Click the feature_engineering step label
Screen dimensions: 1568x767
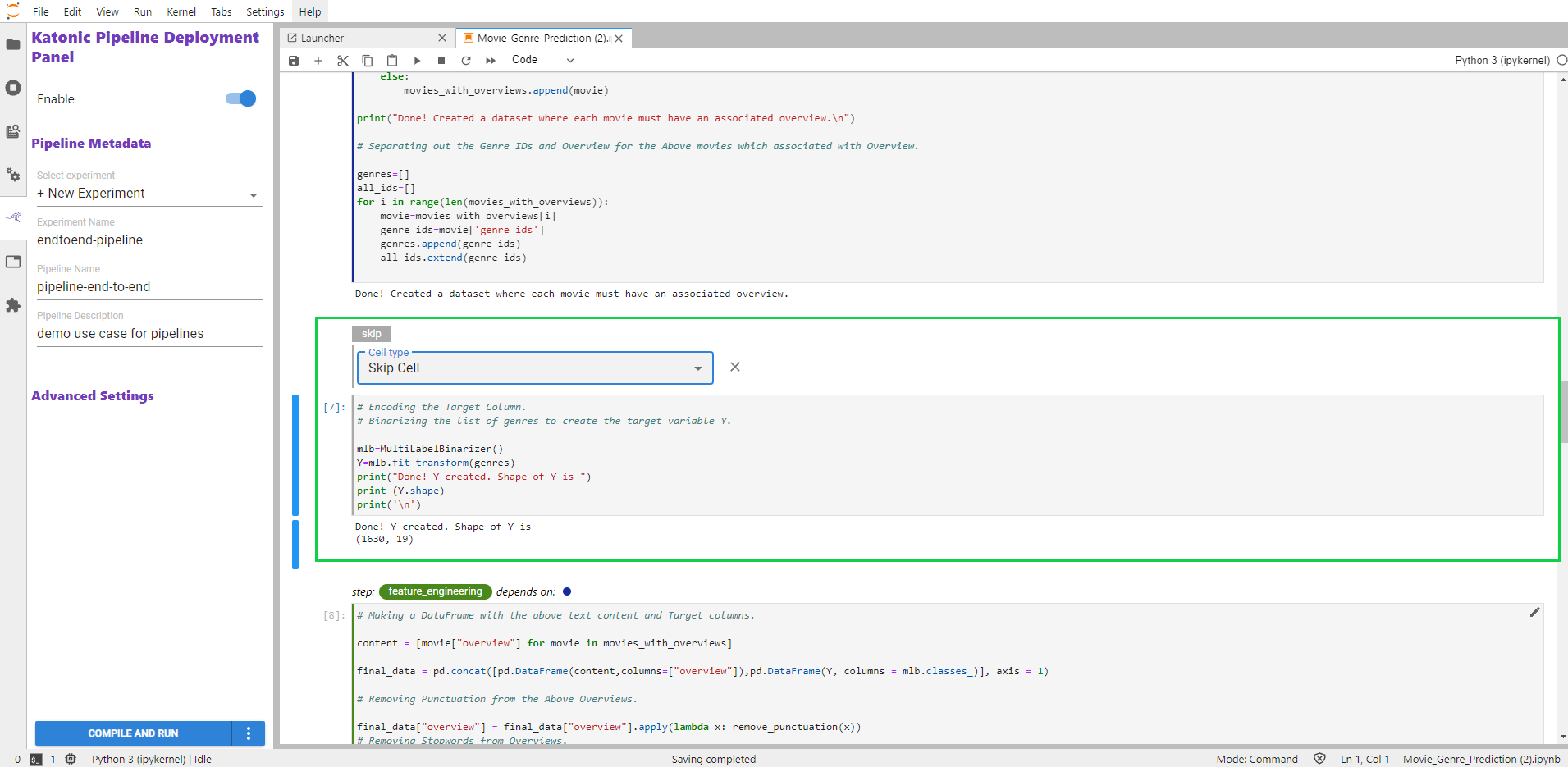(435, 591)
